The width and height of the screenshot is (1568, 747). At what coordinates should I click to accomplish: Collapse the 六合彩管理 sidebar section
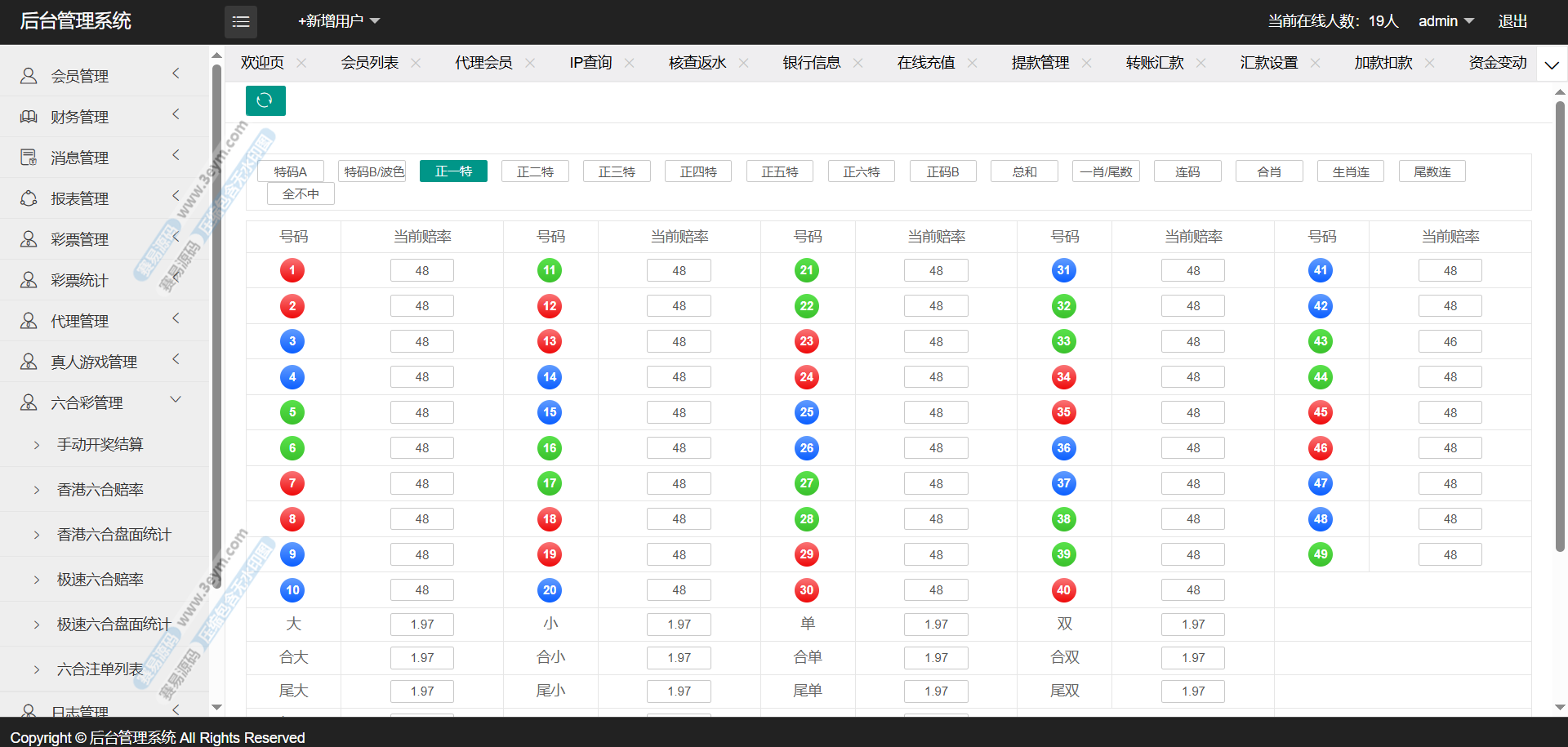click(x=176, y=400)
